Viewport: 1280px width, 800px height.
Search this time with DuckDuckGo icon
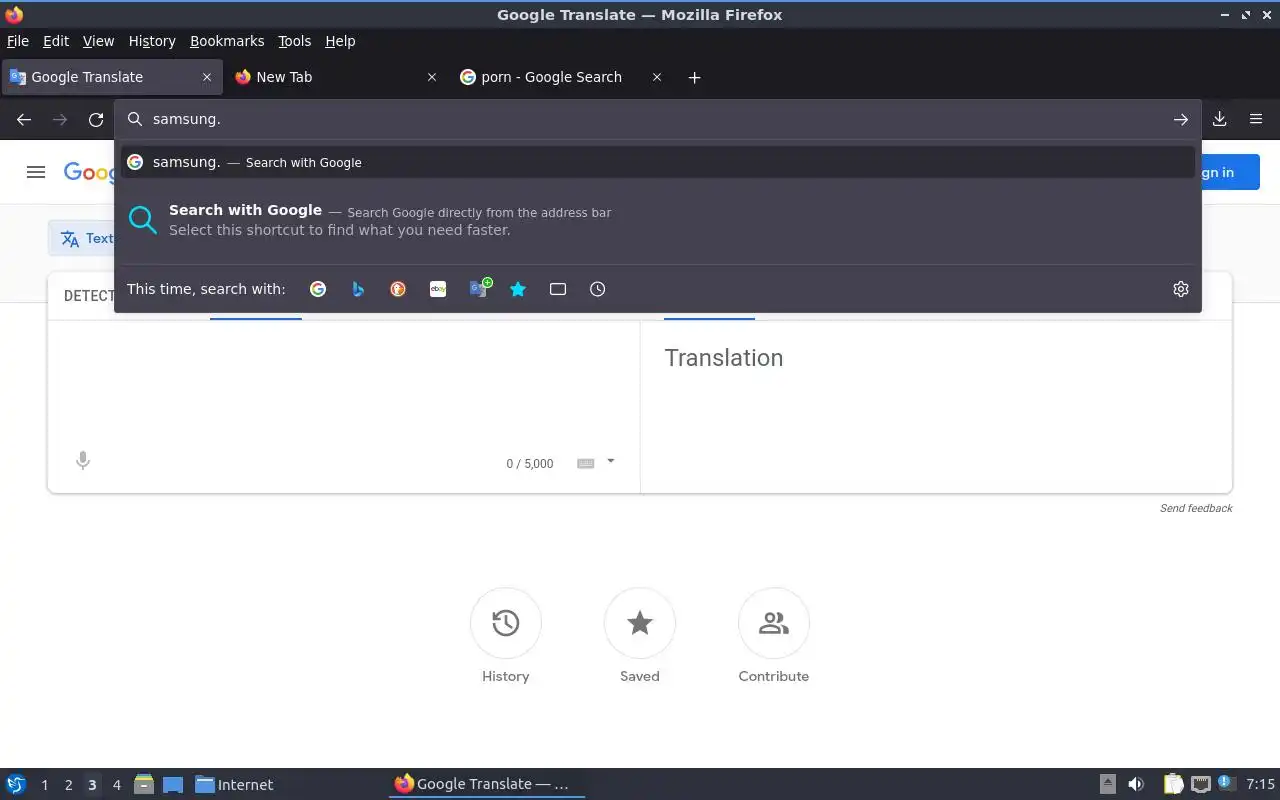coord(398,289)
